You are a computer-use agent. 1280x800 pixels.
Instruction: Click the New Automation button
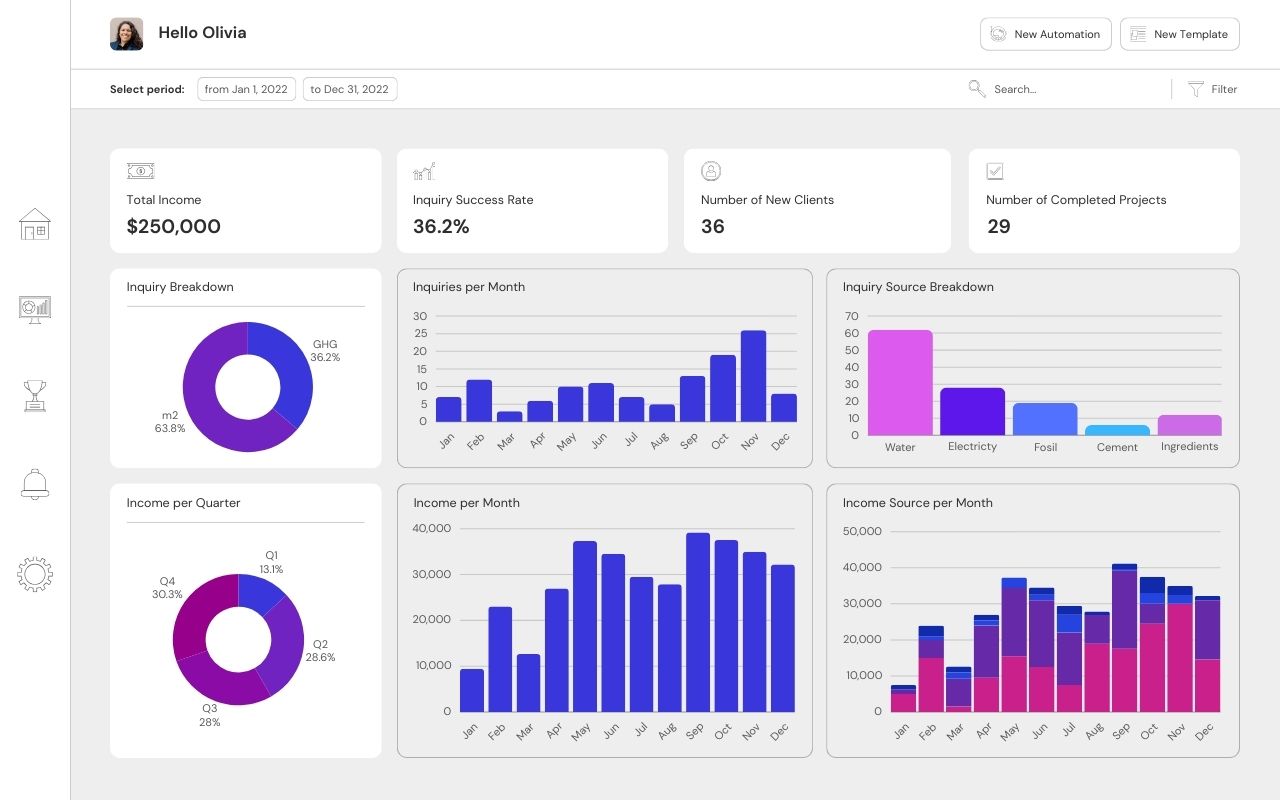1046,34
